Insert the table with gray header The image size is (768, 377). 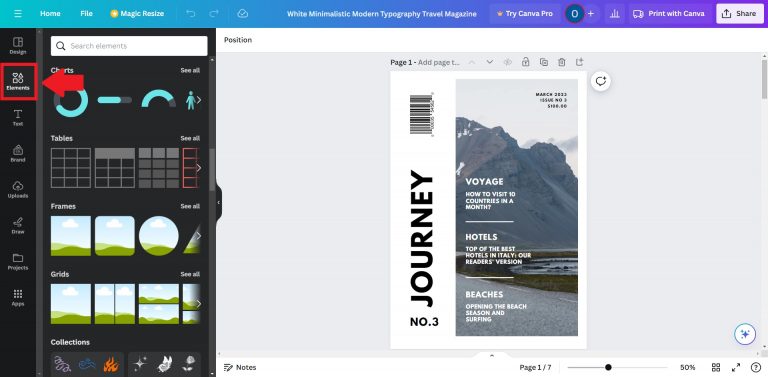[x=115, y=168]
